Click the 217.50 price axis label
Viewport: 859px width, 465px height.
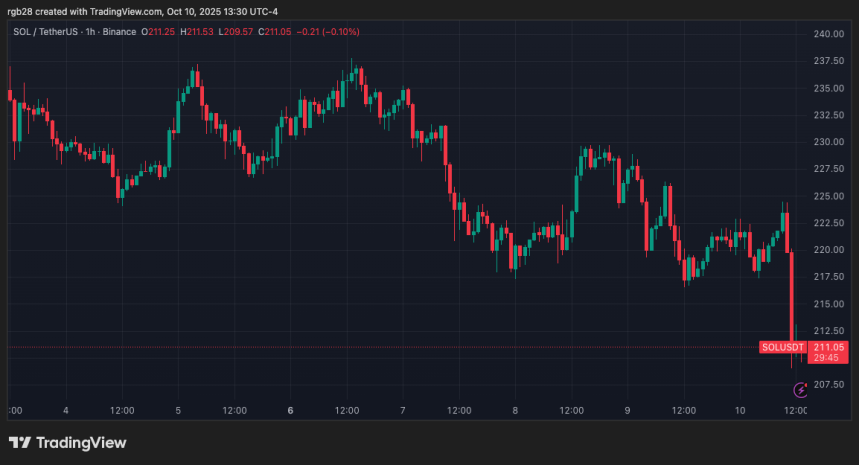pos(827,277)
